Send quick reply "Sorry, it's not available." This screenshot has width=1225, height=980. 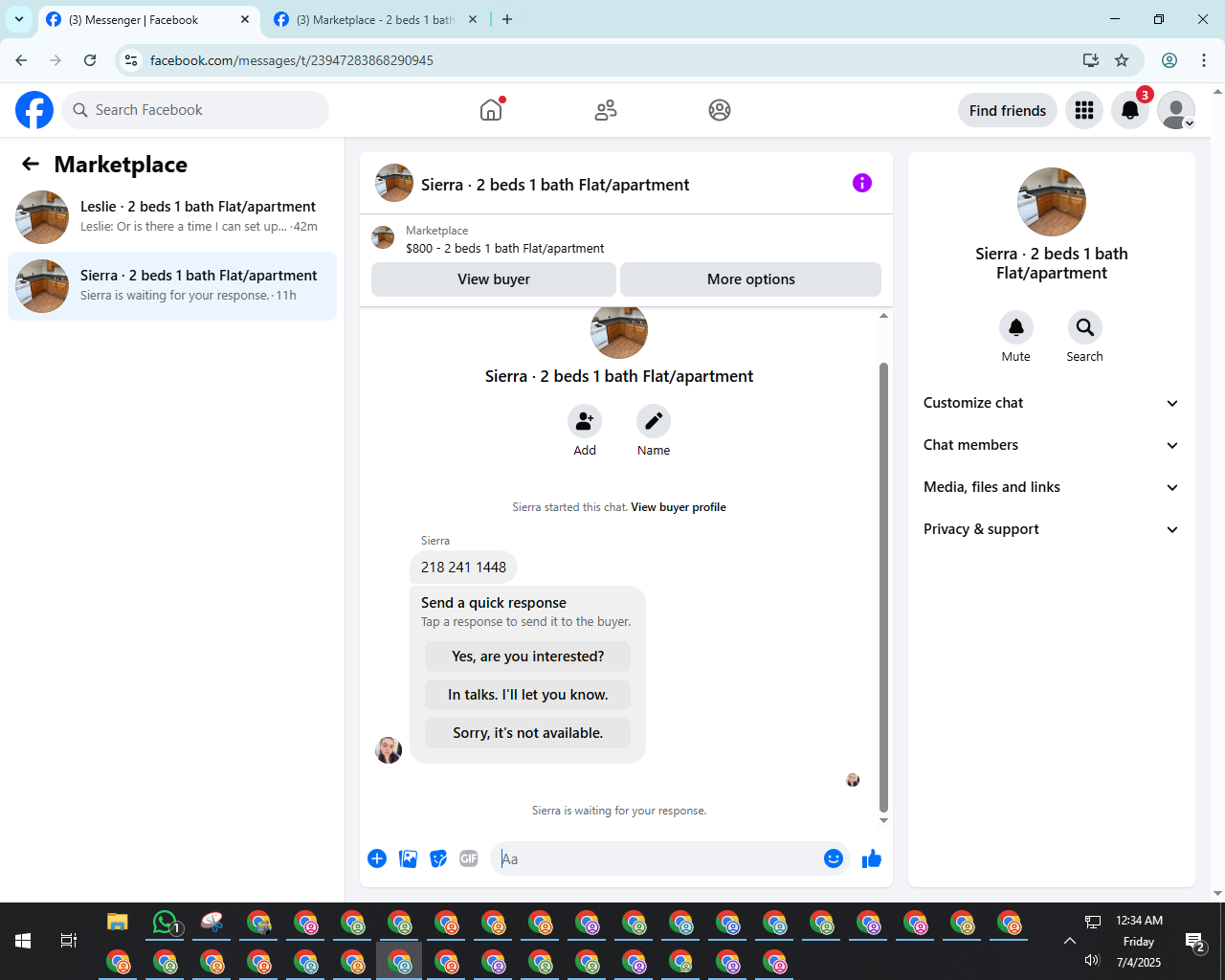tap(528, 733)
